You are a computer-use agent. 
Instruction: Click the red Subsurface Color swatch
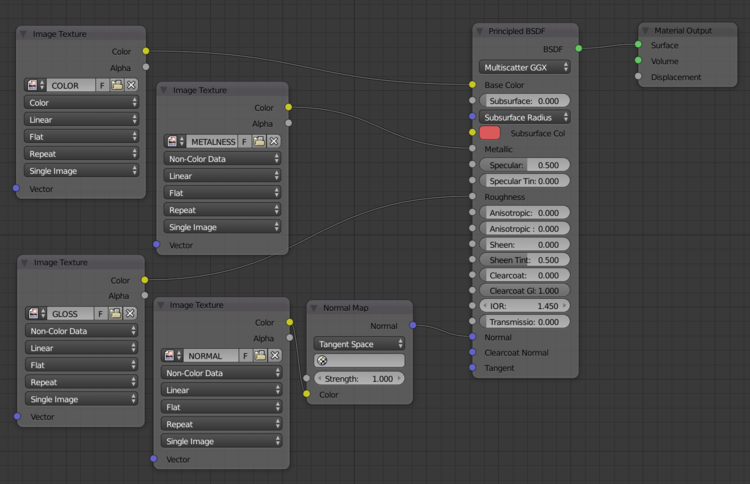(x=490, y=133)
